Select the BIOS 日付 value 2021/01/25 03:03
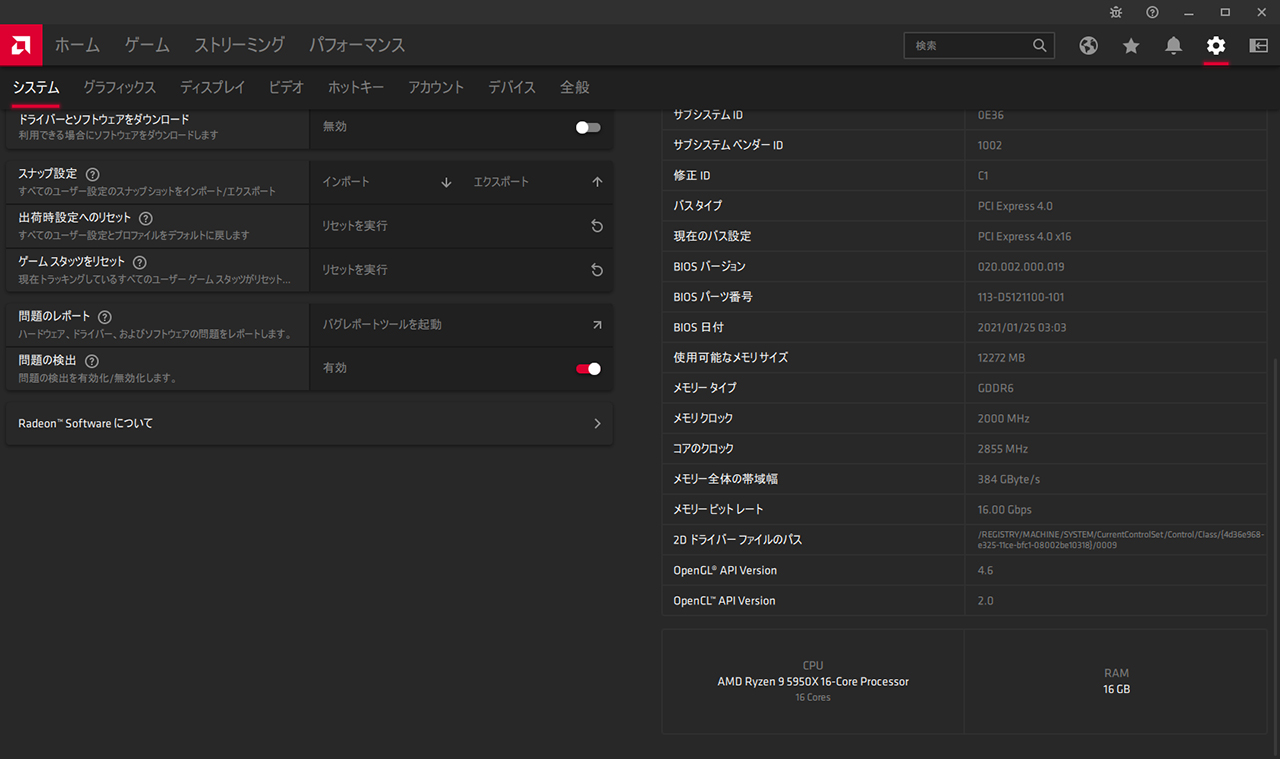The height and width of the screenshot is (759, 1280). point(1022,327)
